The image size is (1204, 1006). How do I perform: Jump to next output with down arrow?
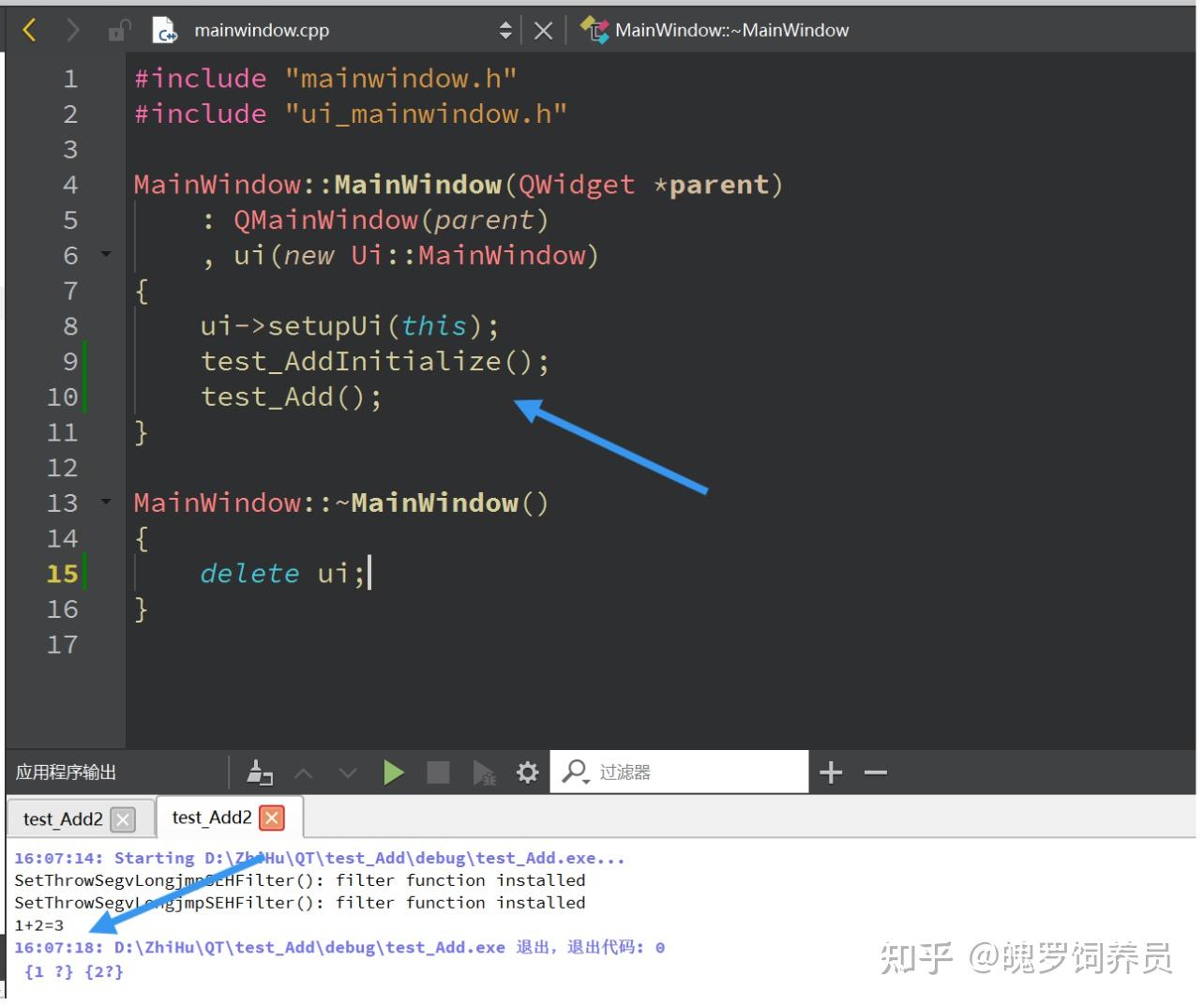point(347,772)
